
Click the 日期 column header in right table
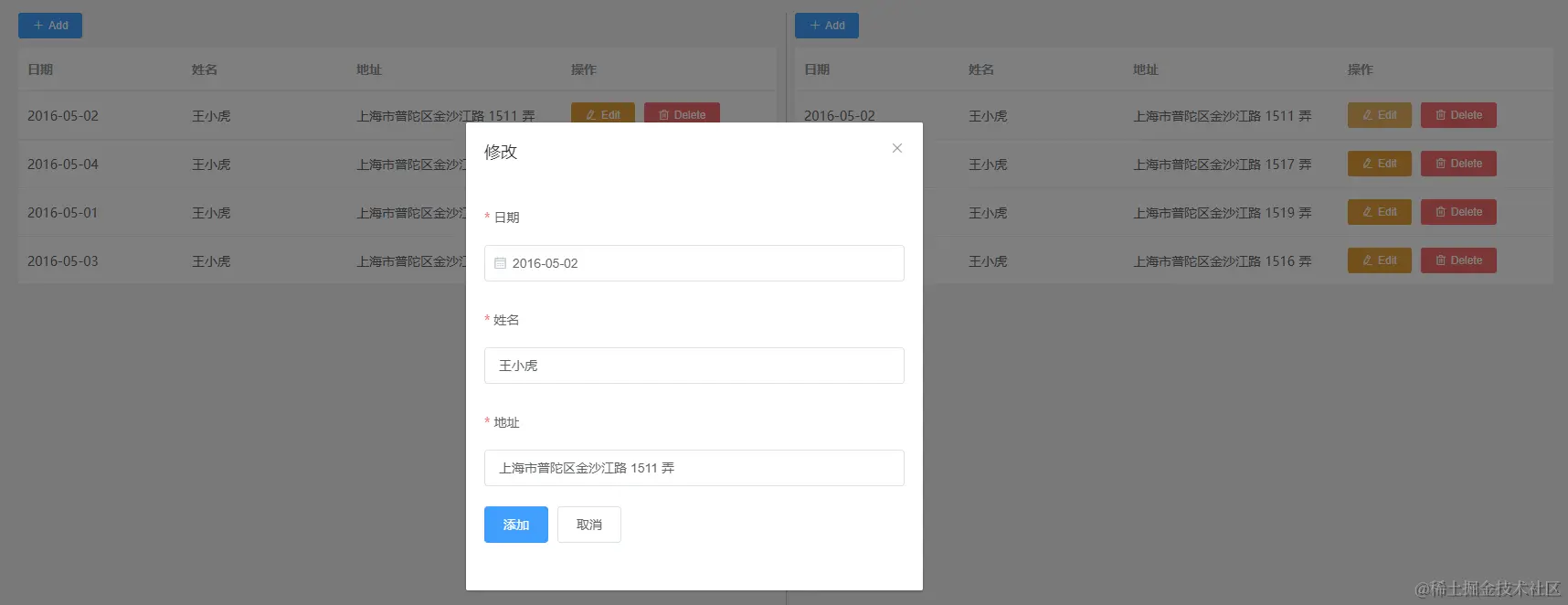[x=817, y=69]
